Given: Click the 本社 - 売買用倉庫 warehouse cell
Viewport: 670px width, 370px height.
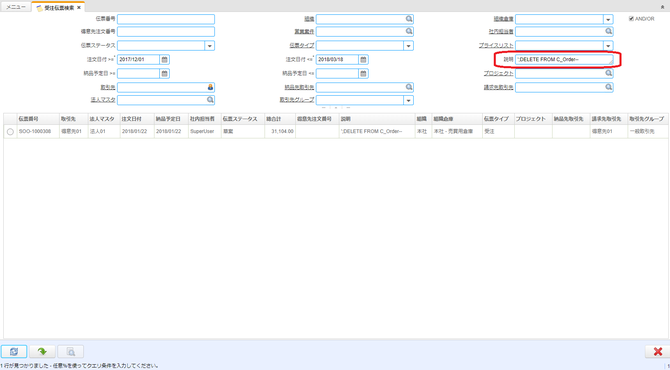Looking at the screenshot, I should point(457,132).
